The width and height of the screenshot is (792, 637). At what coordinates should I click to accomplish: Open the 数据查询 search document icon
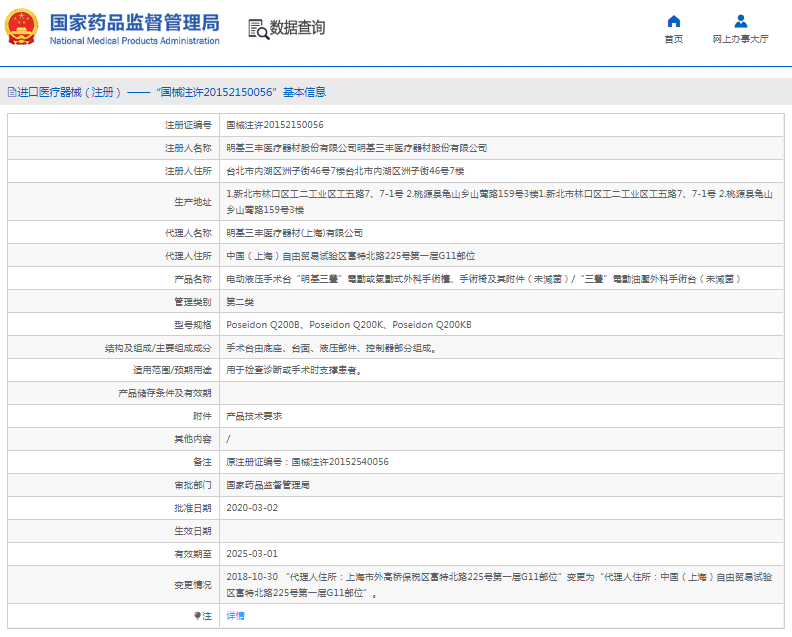258,29
